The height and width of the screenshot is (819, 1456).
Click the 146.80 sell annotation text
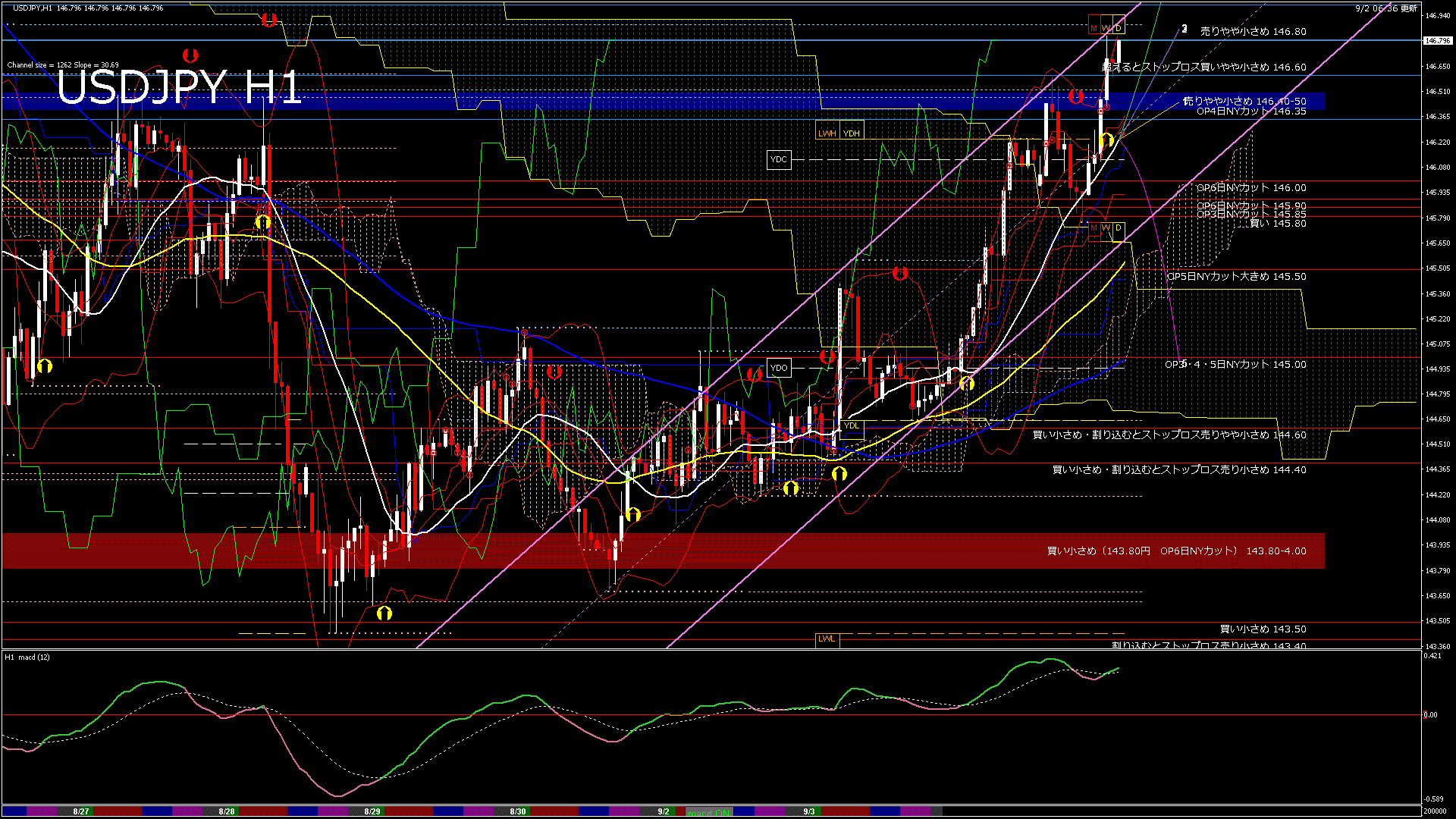point(1253,32)
